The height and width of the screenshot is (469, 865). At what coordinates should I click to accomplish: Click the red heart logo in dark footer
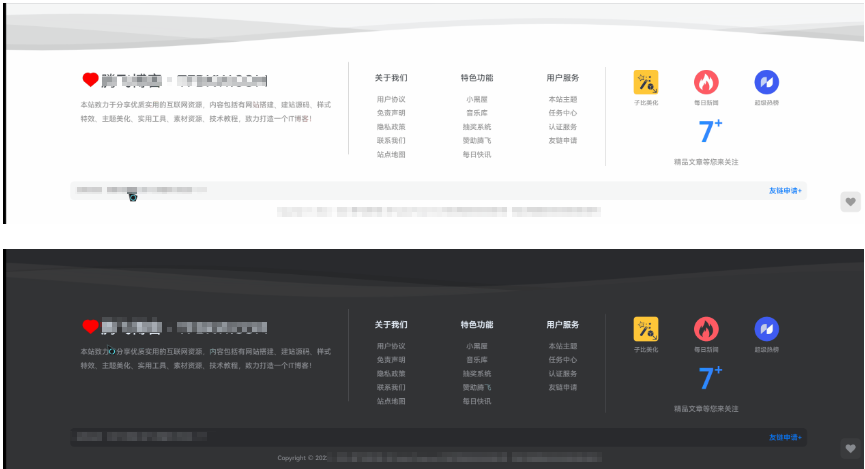(x=90, y=327)
